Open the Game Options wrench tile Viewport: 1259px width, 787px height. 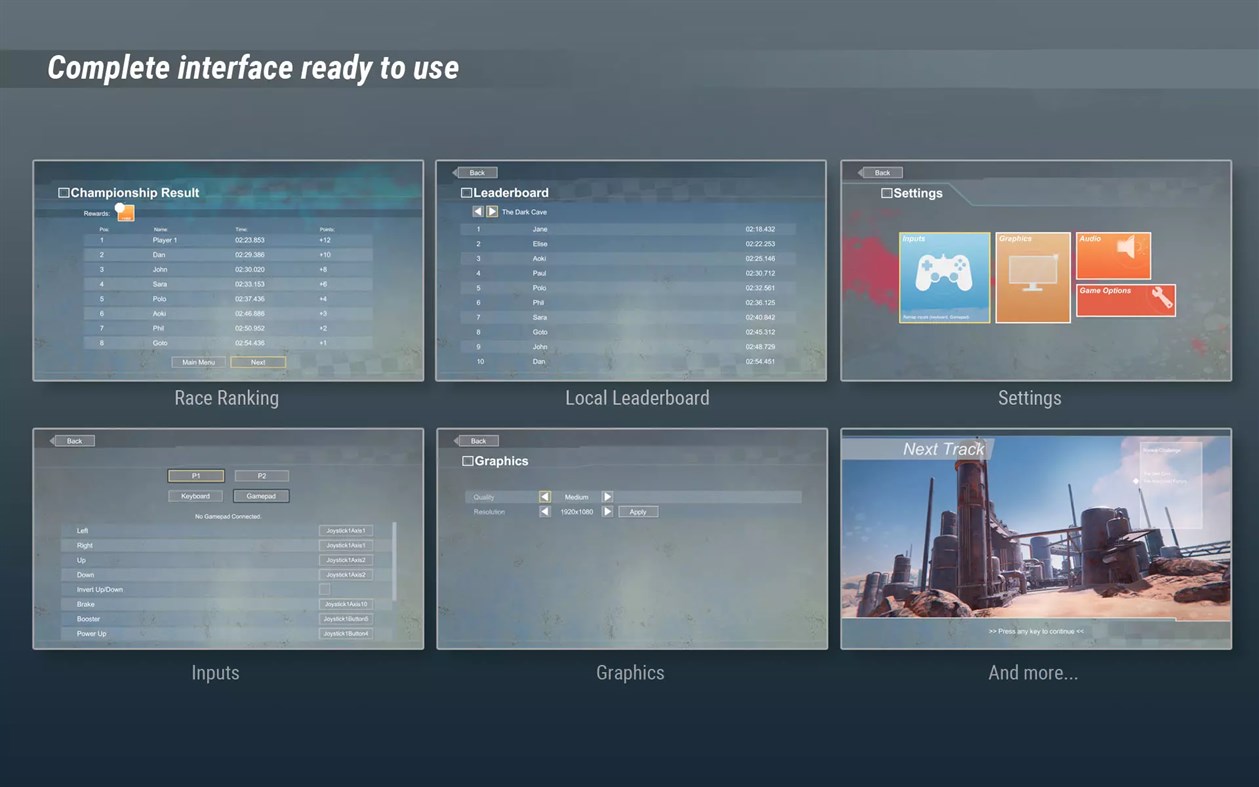point(1126,300)
